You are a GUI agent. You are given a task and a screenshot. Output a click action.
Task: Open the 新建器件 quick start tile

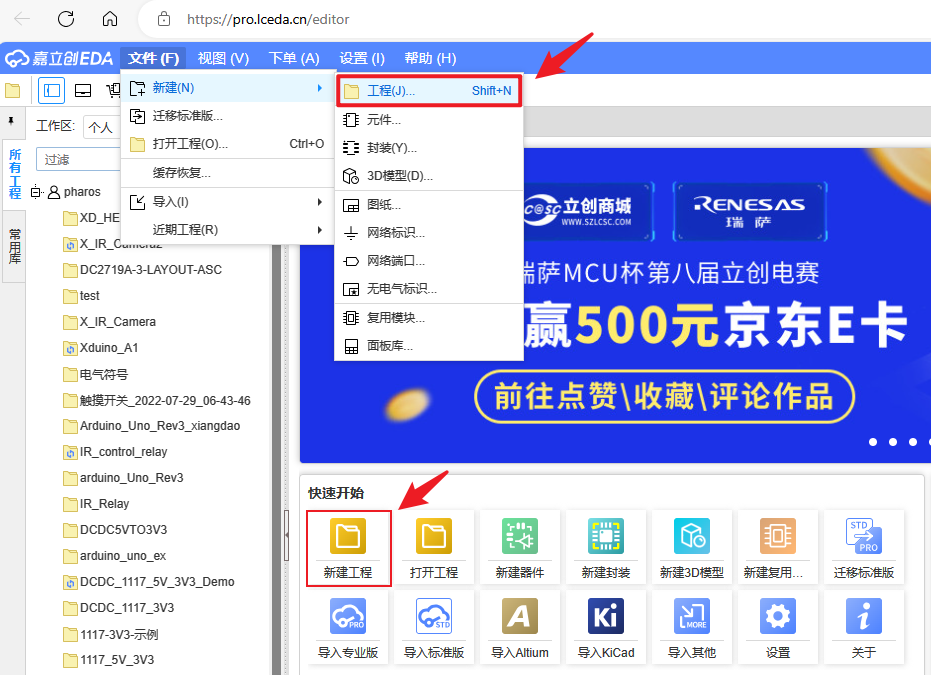pos(520,547)
